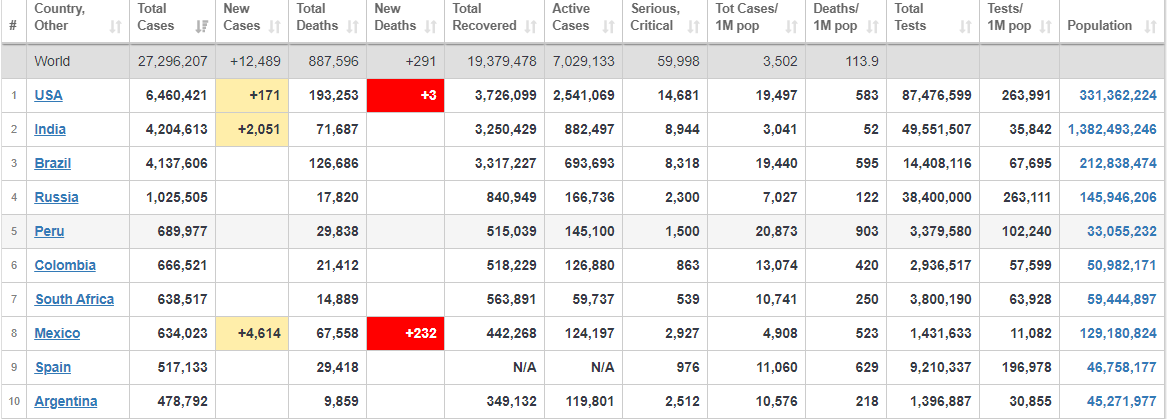Open Spain population 46,758,177 link

[x=1122, y=367]
